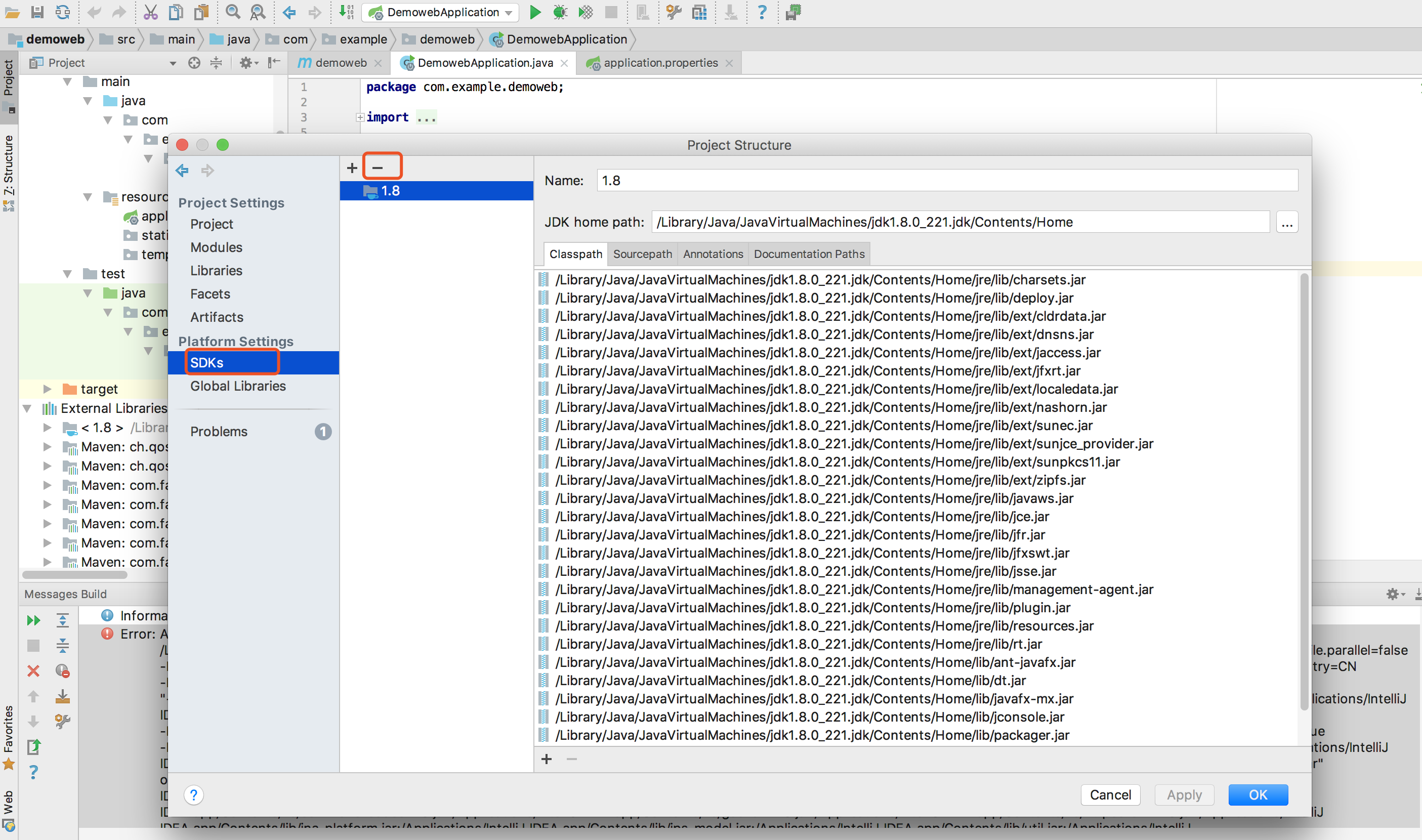Click the Run DemowebApplication green play icon
1422x840 pixels.
click(534, 12)
